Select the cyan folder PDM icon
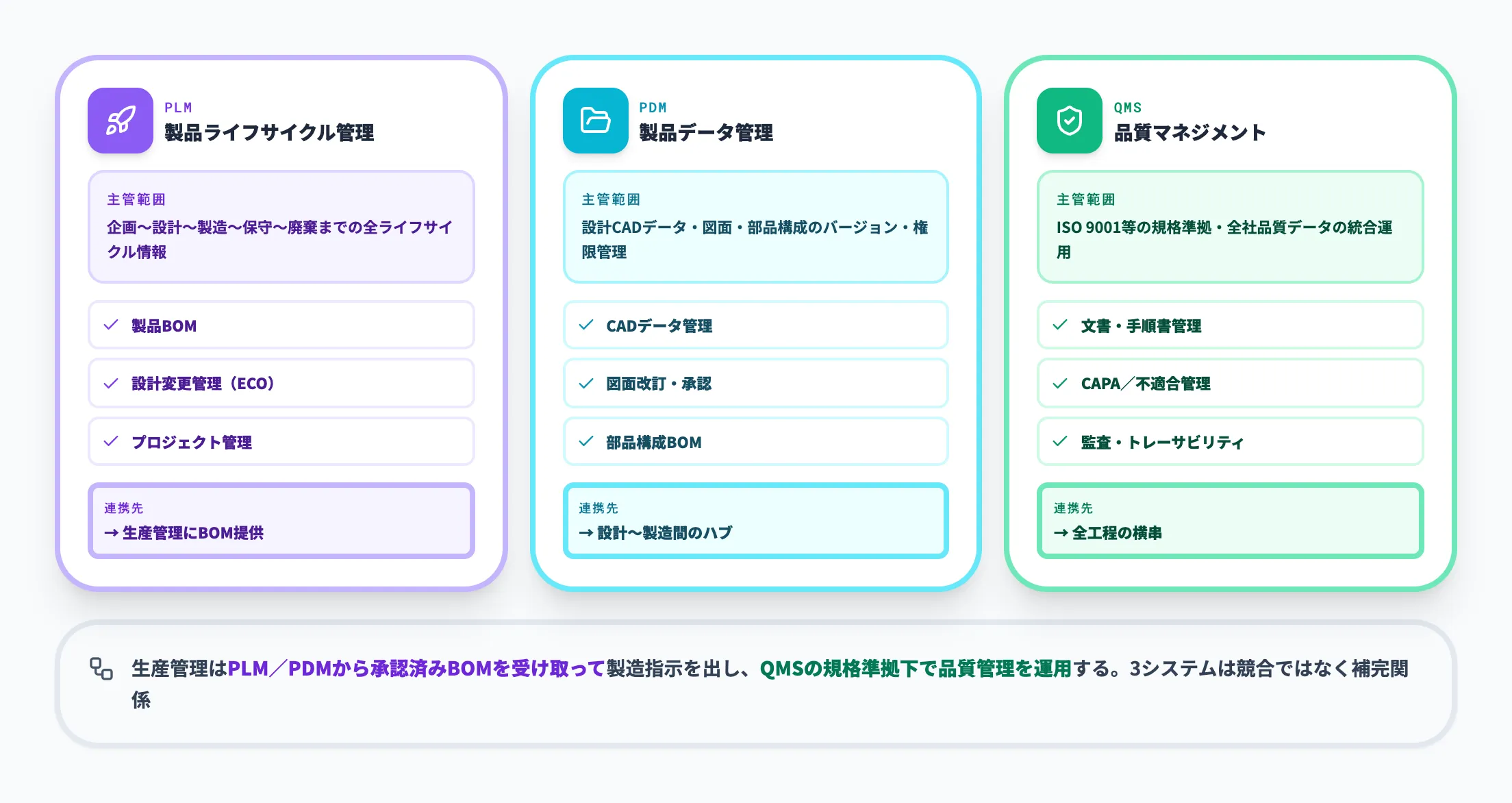The width and height of the screenshot is (1512, 803). click(595, 121)
